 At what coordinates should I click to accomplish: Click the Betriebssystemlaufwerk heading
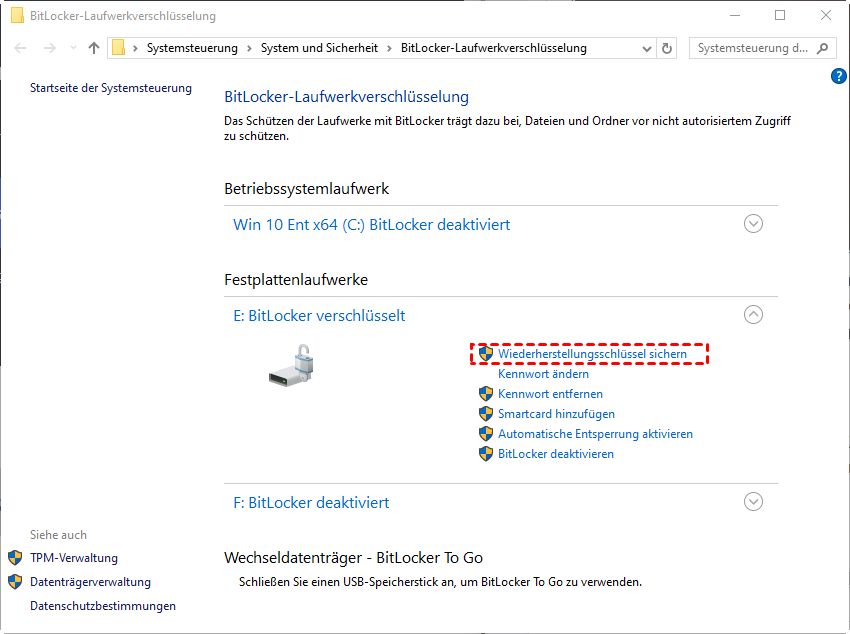tap(306, 189)
